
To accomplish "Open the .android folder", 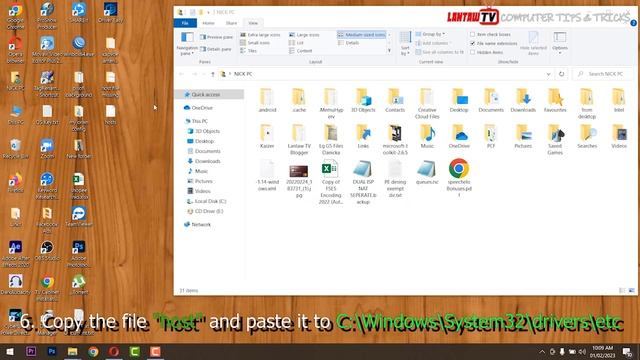I will point(267,100).
